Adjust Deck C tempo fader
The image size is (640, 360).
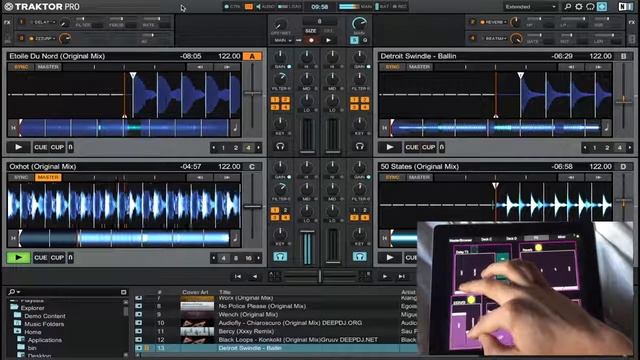pos(253,207)
